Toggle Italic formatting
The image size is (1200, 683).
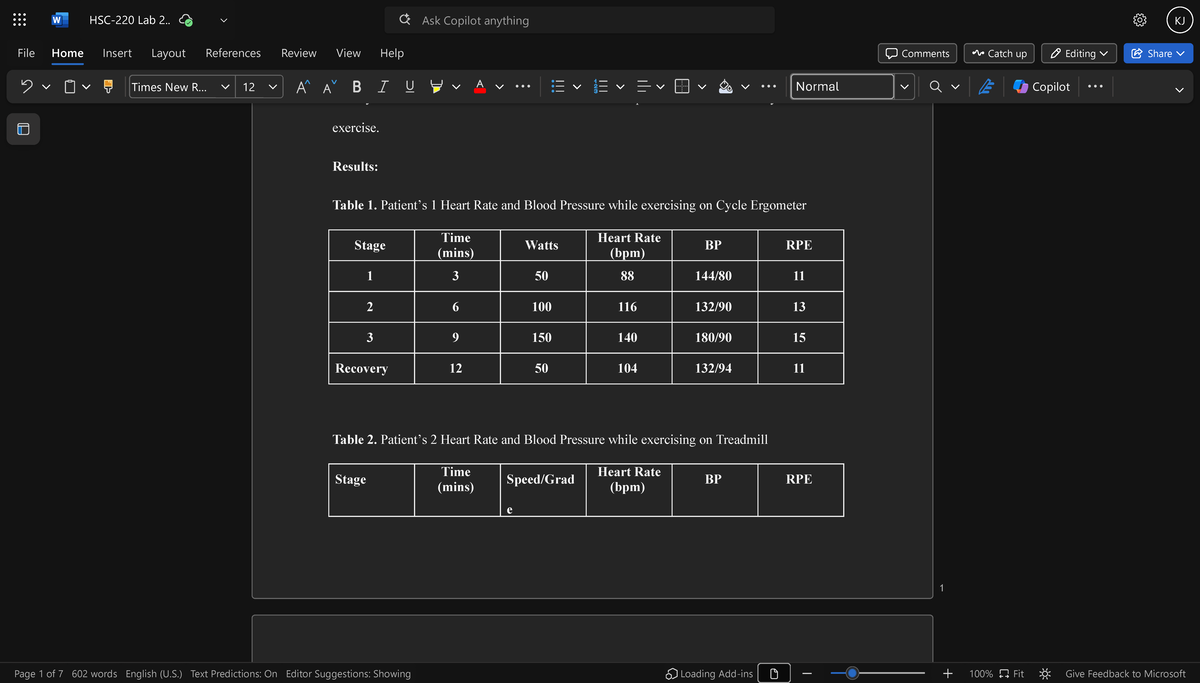click(x=383, y=87)
